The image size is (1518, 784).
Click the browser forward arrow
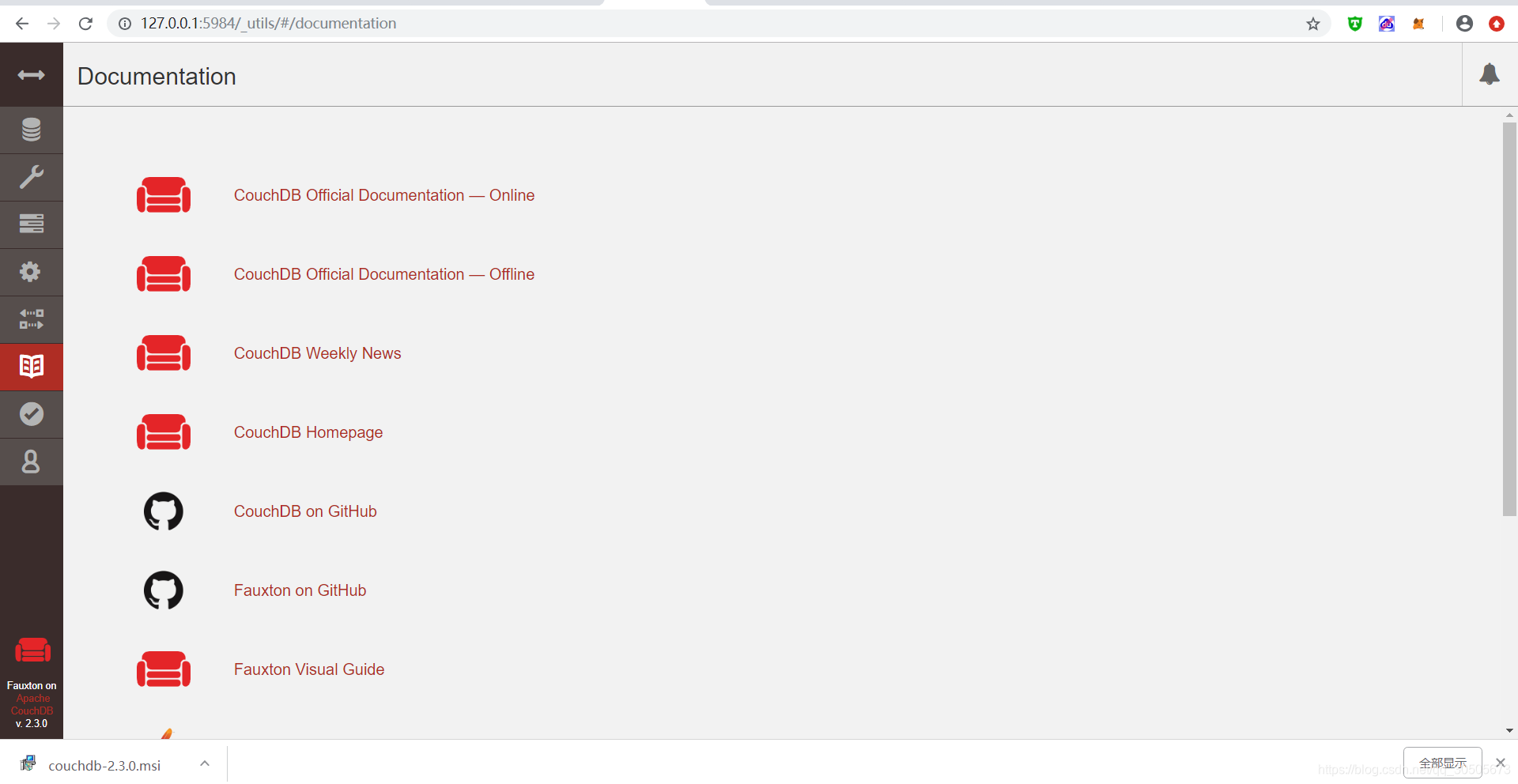(x=54, y=24)
